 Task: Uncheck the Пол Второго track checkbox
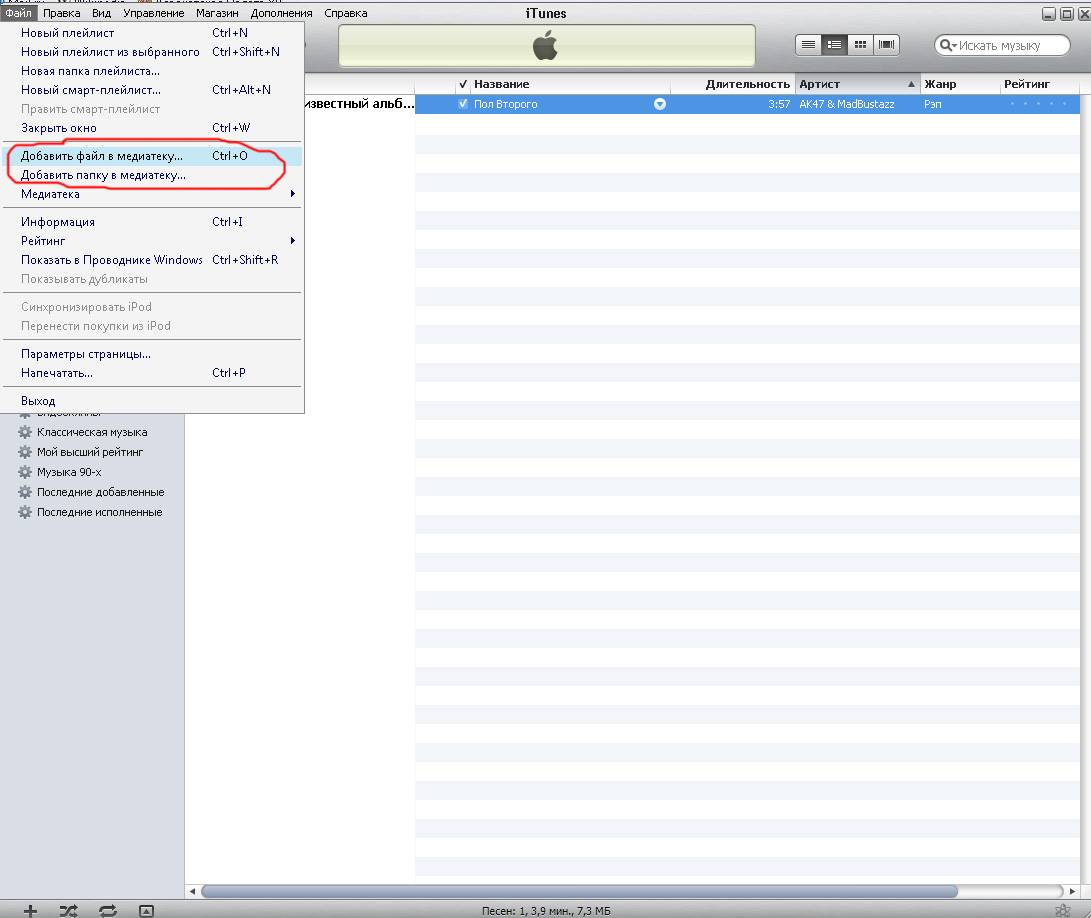463,104
